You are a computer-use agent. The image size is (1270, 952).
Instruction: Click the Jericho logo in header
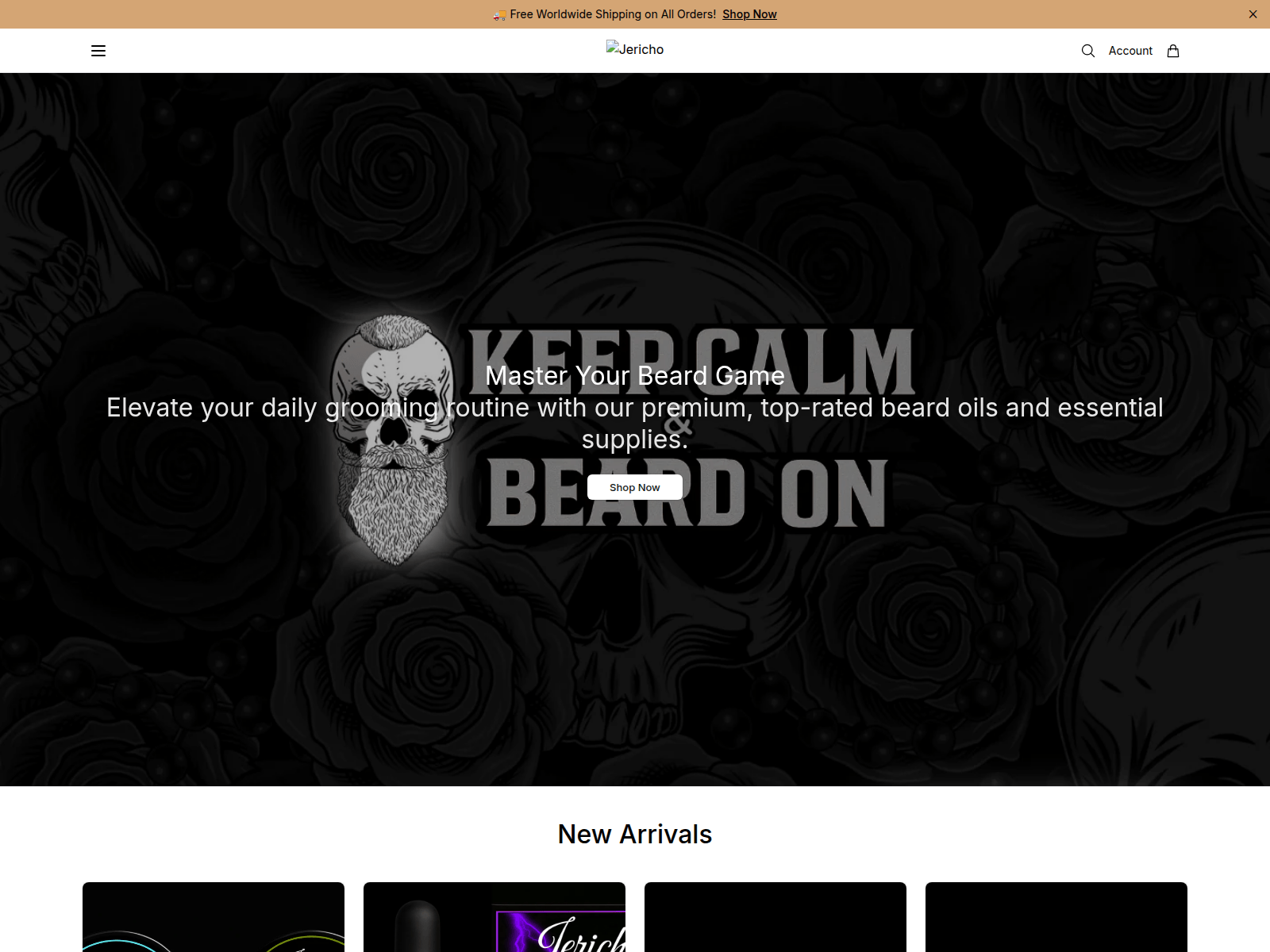(x=635, y=49)
